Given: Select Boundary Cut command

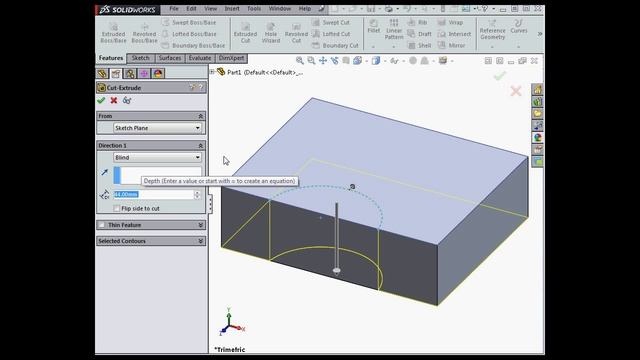Looking at the screenshot, I should (336, 45).
